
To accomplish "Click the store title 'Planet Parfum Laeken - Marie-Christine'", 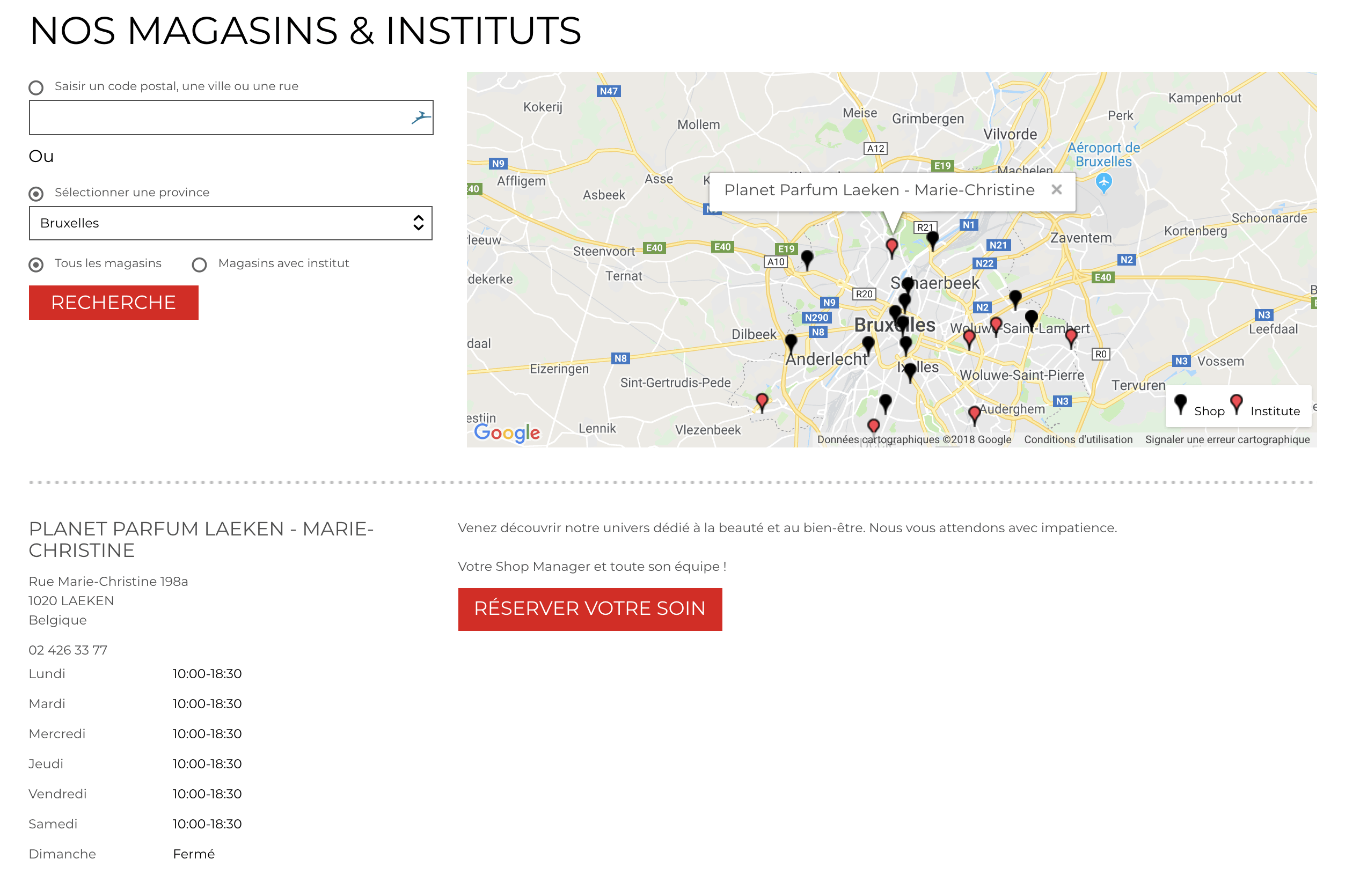I will 201,540.
